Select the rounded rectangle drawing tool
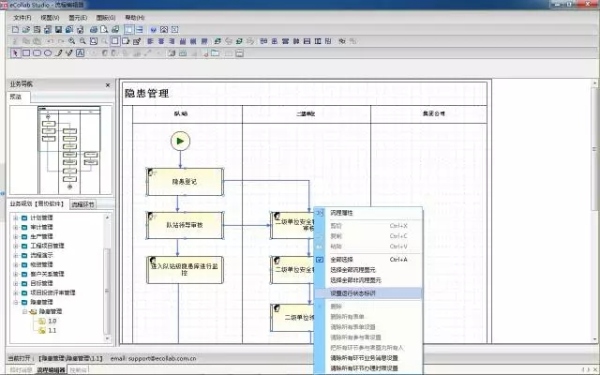Viewport: 600px width, 375px height. [x=37, y=53]
